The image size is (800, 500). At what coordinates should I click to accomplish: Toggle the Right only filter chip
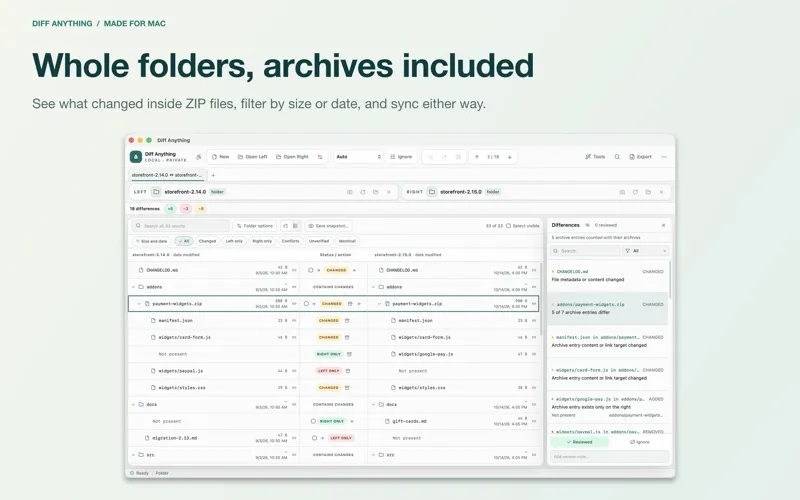coord(262,241)
